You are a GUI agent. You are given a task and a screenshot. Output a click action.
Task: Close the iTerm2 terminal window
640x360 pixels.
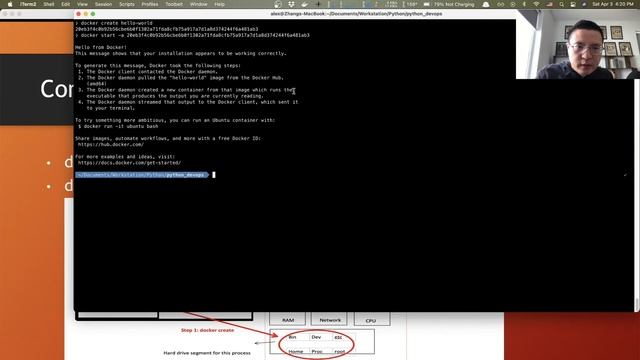[78, 14]
